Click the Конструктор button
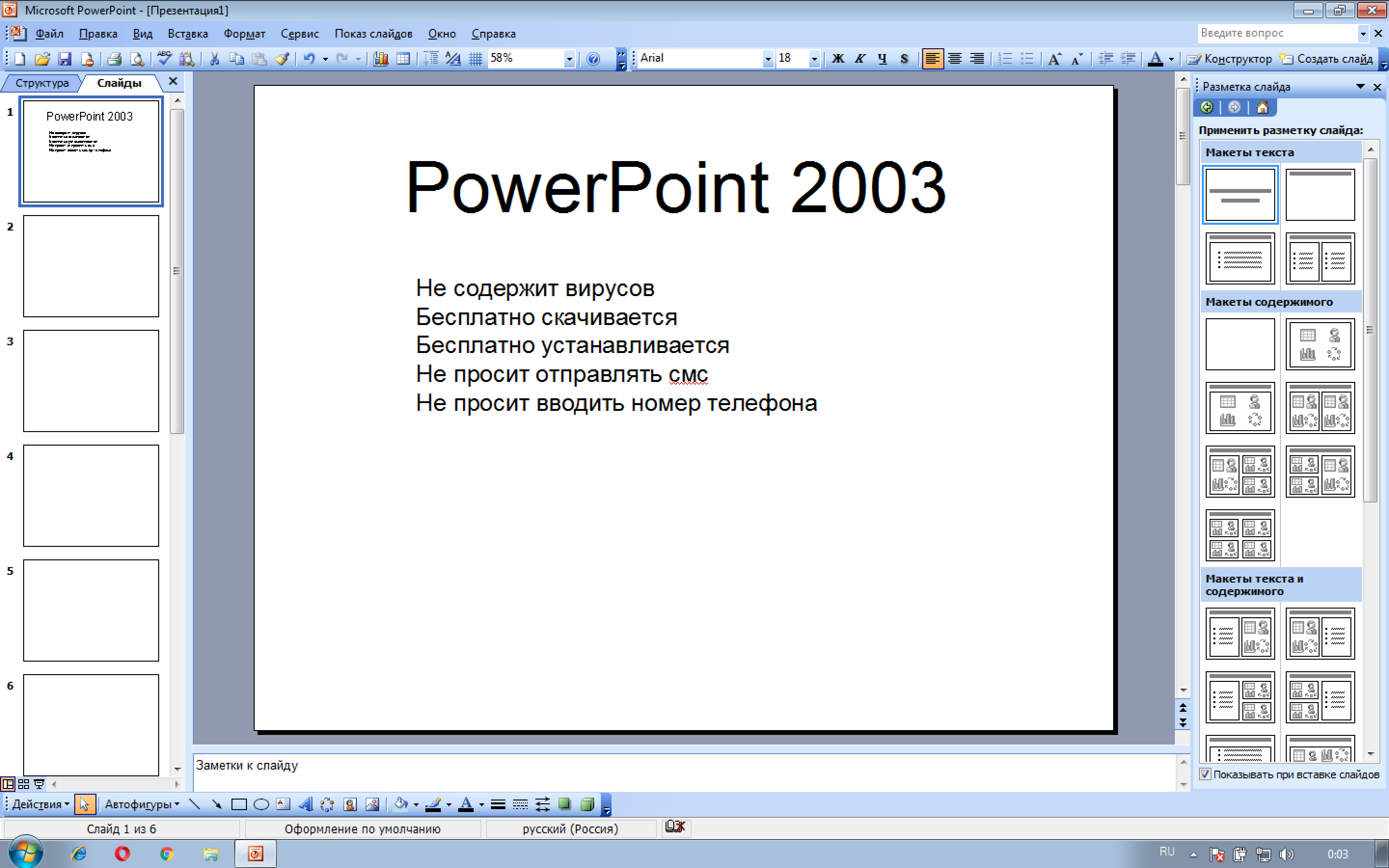Image resolution: width=1389 pixels, height=868 pixels. 1230,58
